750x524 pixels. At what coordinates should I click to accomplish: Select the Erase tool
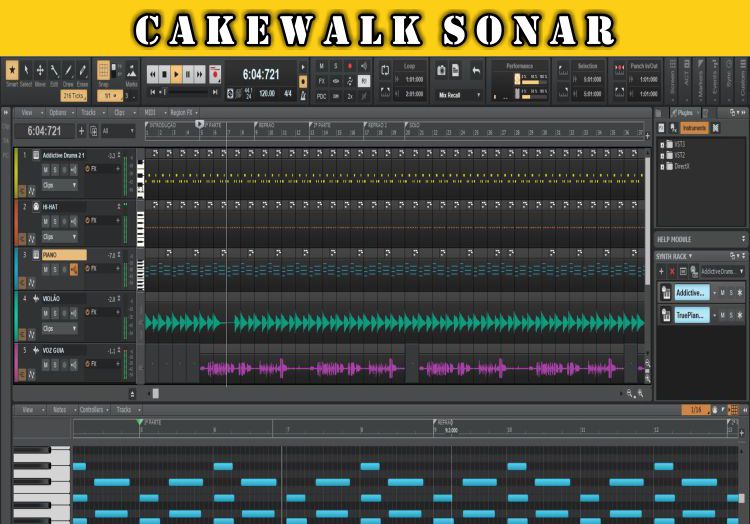82,71
